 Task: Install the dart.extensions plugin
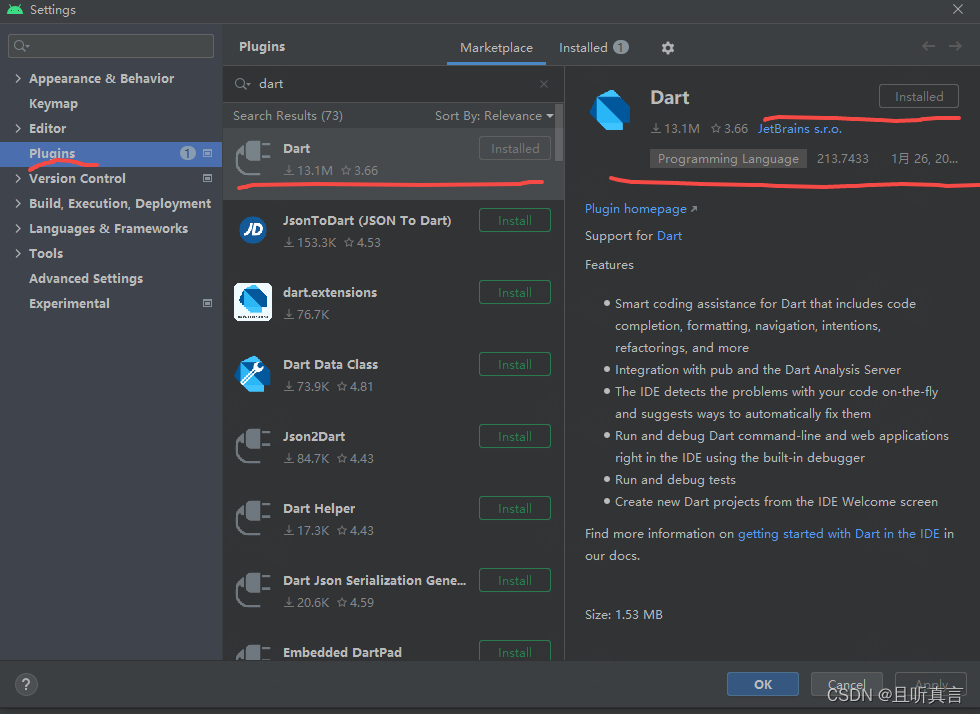click(514, 292)
